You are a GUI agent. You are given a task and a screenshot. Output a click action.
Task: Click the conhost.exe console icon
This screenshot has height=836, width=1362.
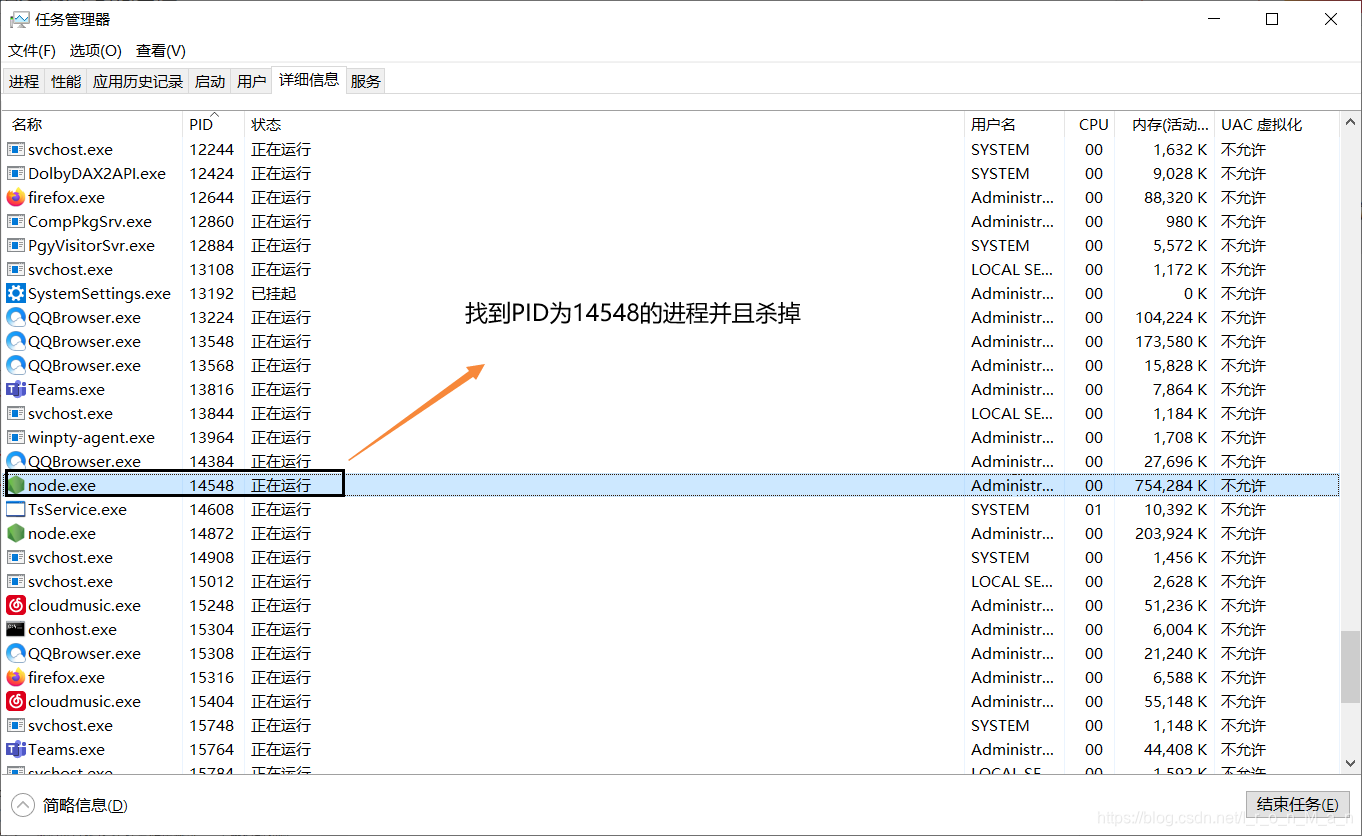click(16, 629)
